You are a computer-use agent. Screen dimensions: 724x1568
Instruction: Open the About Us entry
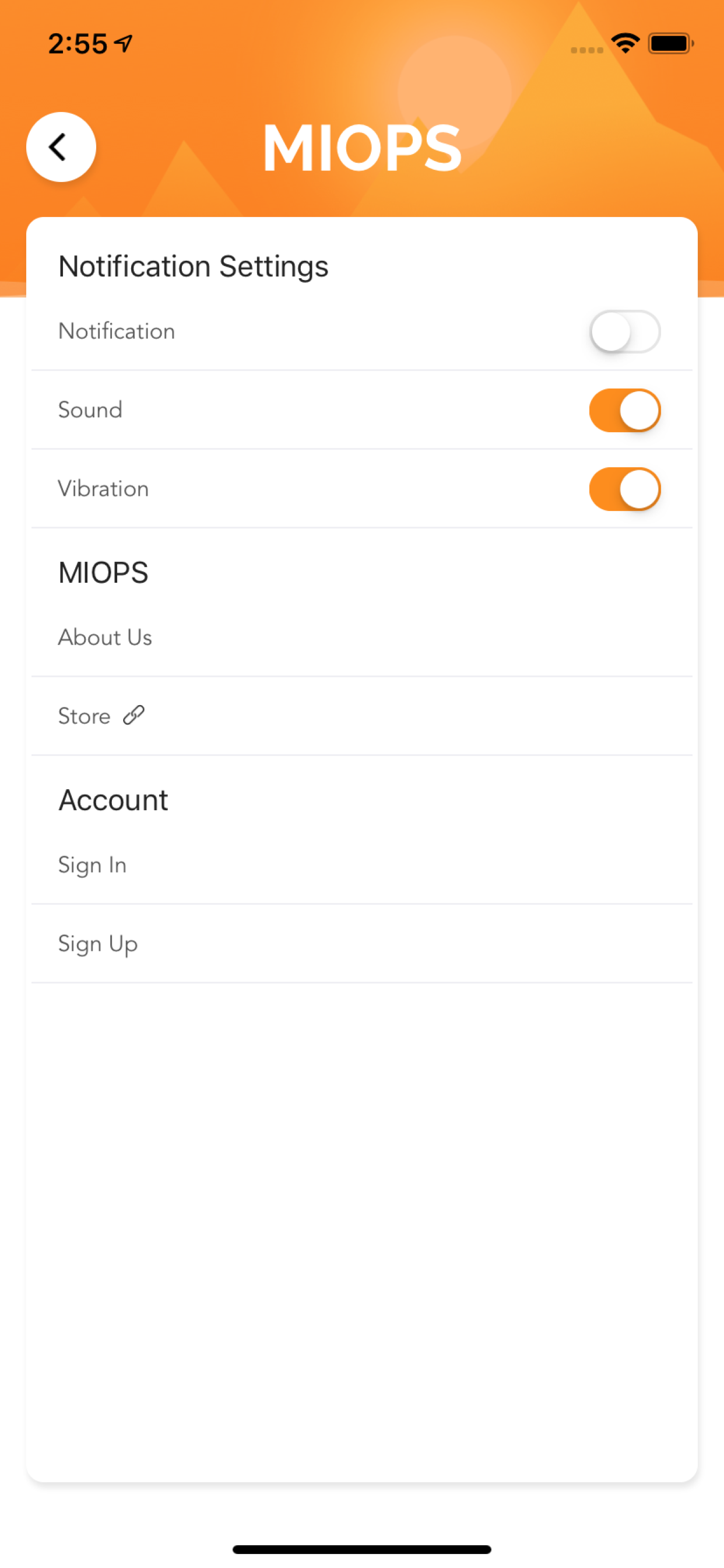click(362, 638)
